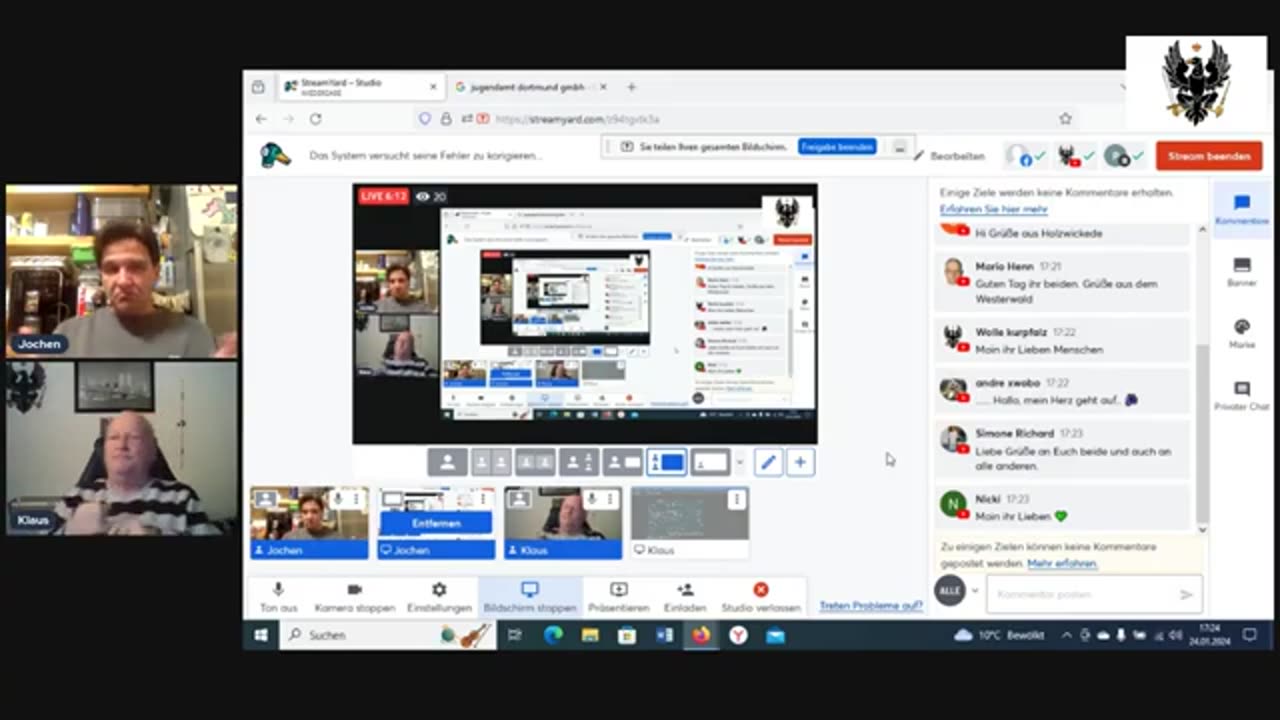Open Treten Probleme auf? link
Image resolution: width=1280 pixels, height=720 pixels.
coord(870,606)
